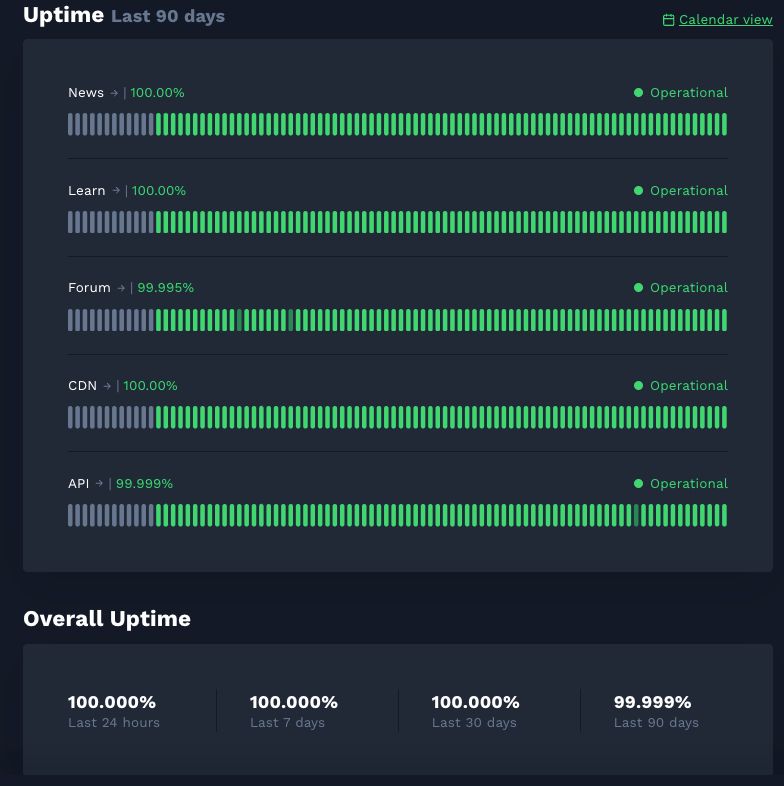
Task: Click the first gray bar in Learn timeline
Action: tap(71, 222)
